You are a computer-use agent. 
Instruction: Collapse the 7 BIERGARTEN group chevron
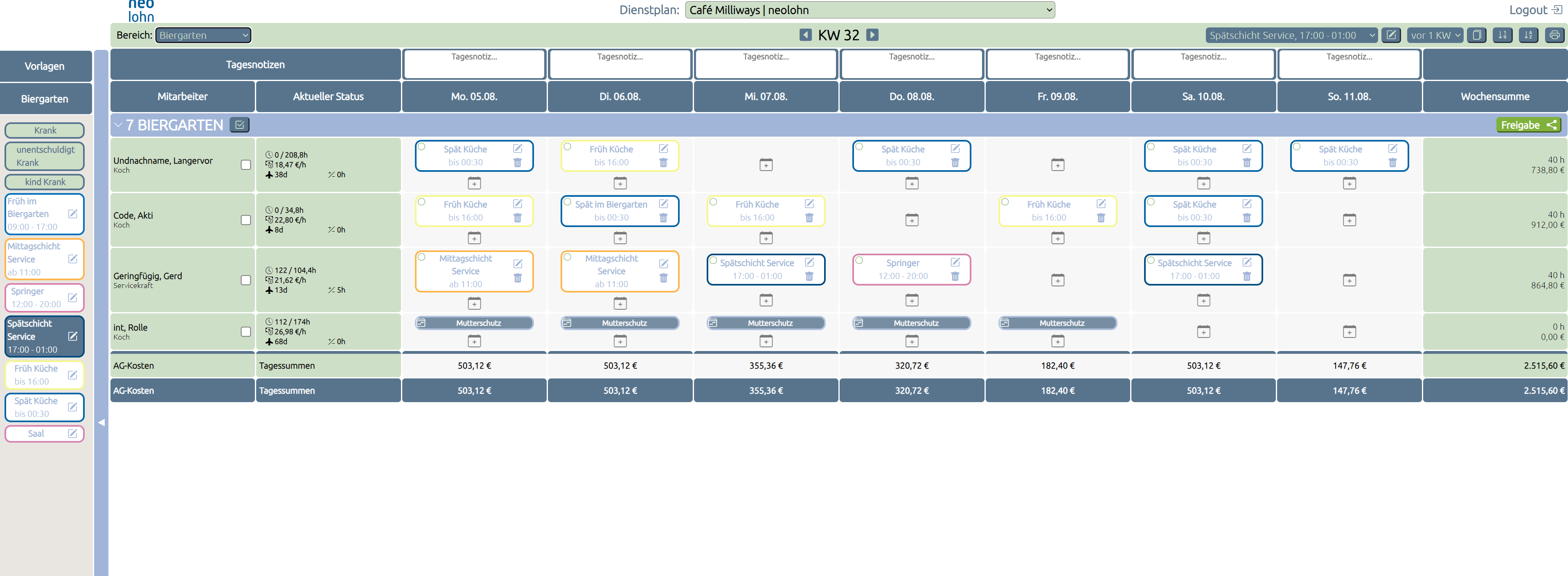click(x=118, y=125)
